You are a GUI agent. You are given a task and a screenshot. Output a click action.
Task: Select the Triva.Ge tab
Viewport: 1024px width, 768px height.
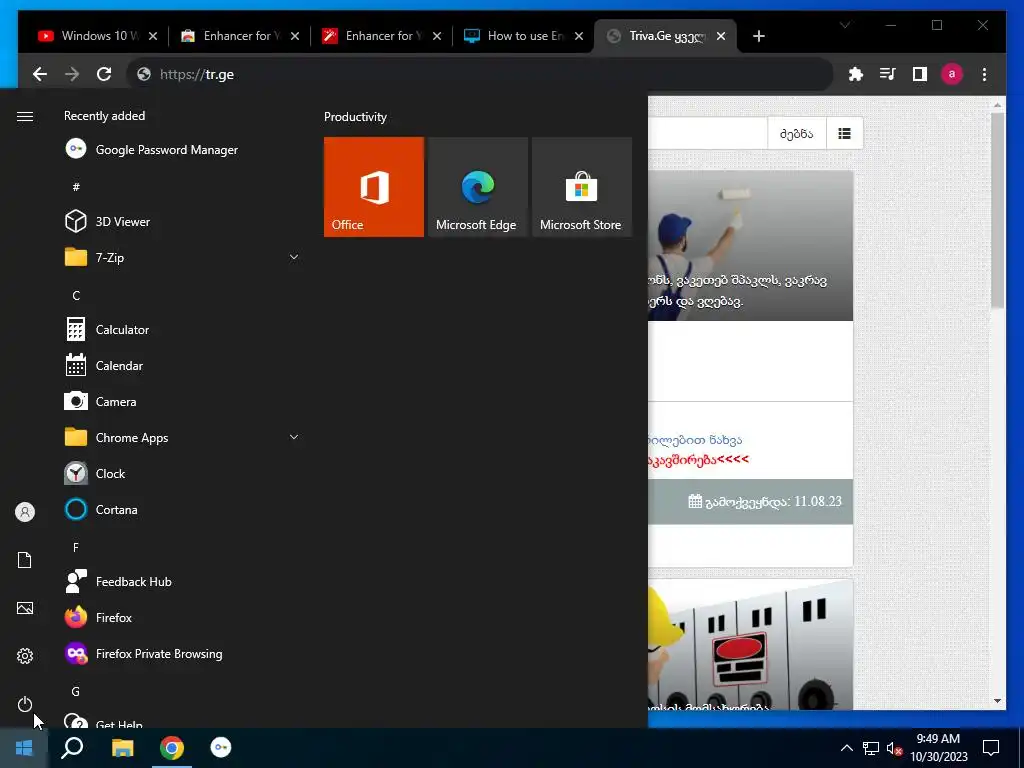[x=665, y=36]
